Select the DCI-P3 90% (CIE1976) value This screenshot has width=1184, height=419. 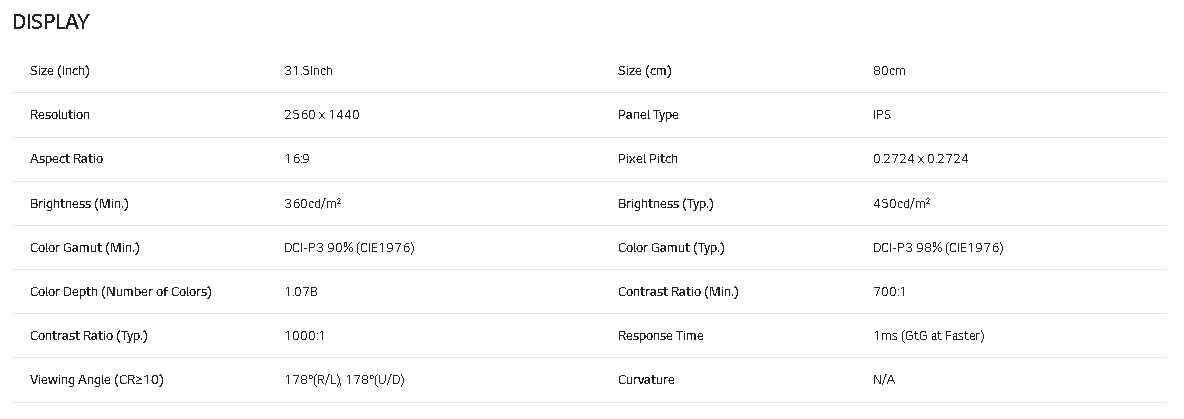point(349,248)
